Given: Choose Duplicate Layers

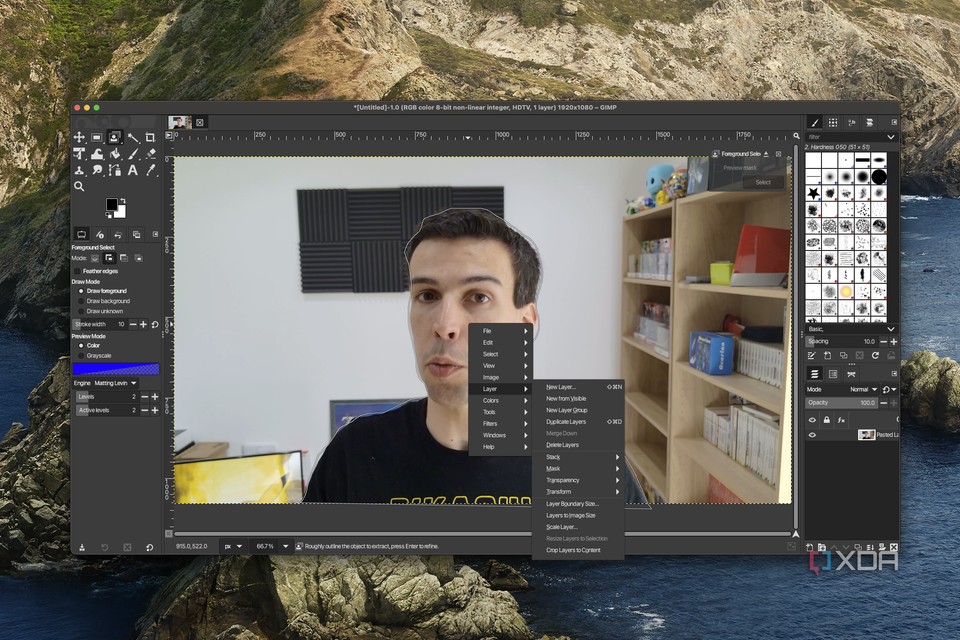Looking at the screenshot, I should click(579, 422).
